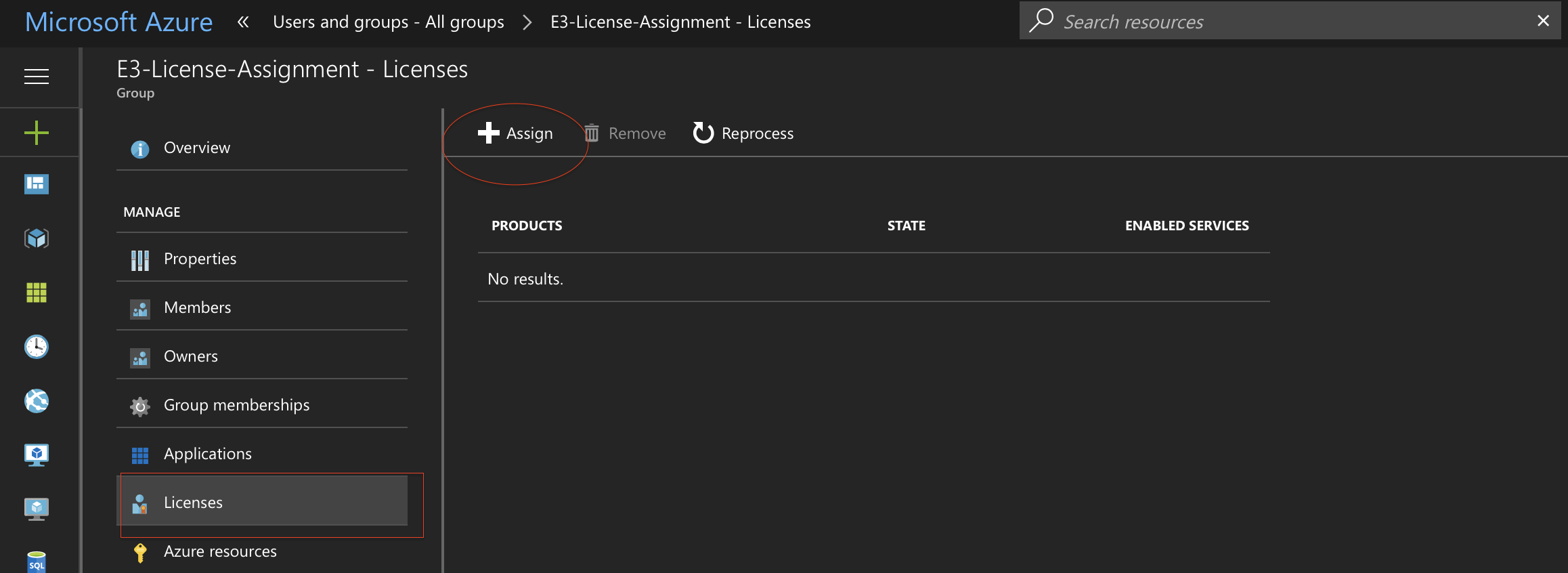
Task: Click the Applications blue grid icon
Action: pyautogui.click(x=140, y=456)
